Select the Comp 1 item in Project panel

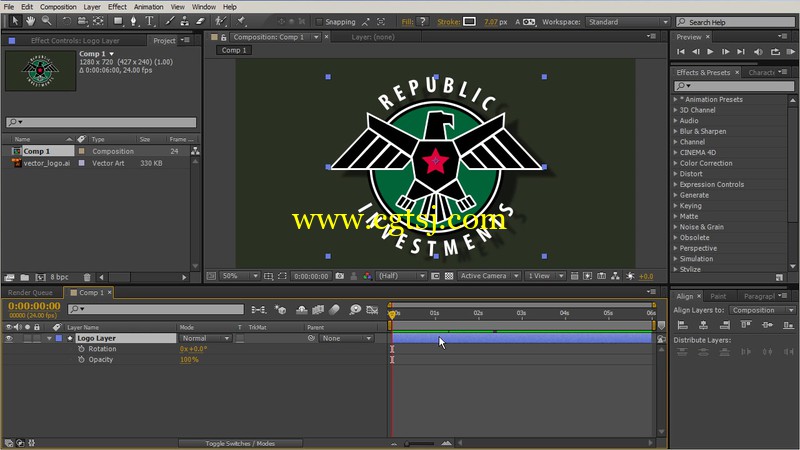36,151
